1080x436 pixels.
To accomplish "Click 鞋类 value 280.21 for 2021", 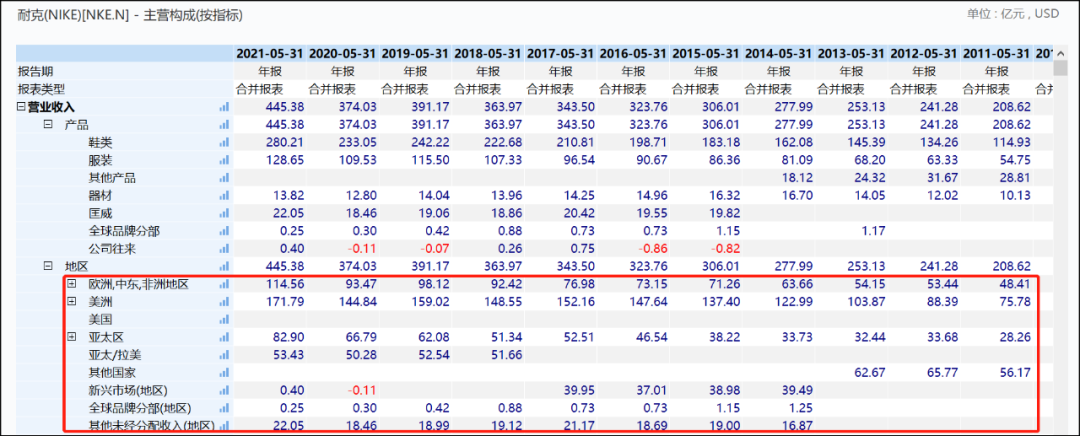I will [x=284, y=143].
